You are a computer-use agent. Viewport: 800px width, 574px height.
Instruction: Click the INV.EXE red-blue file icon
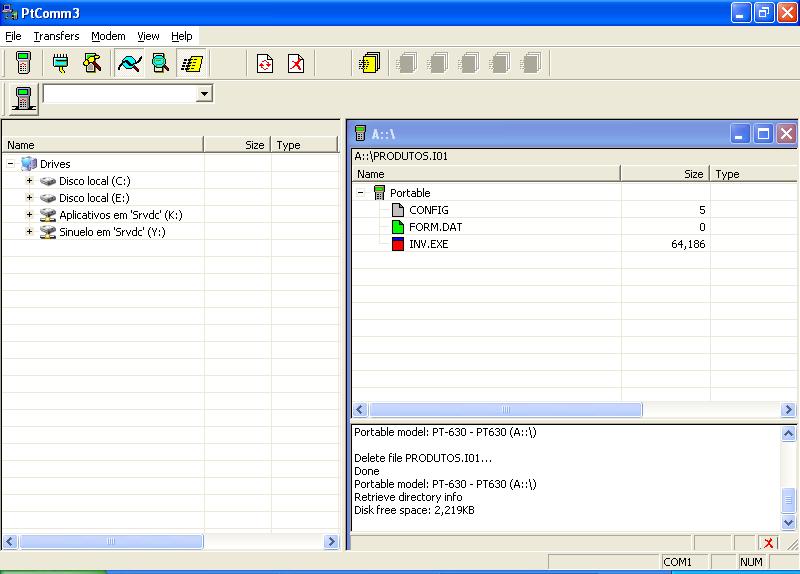(x=398, y=244)
